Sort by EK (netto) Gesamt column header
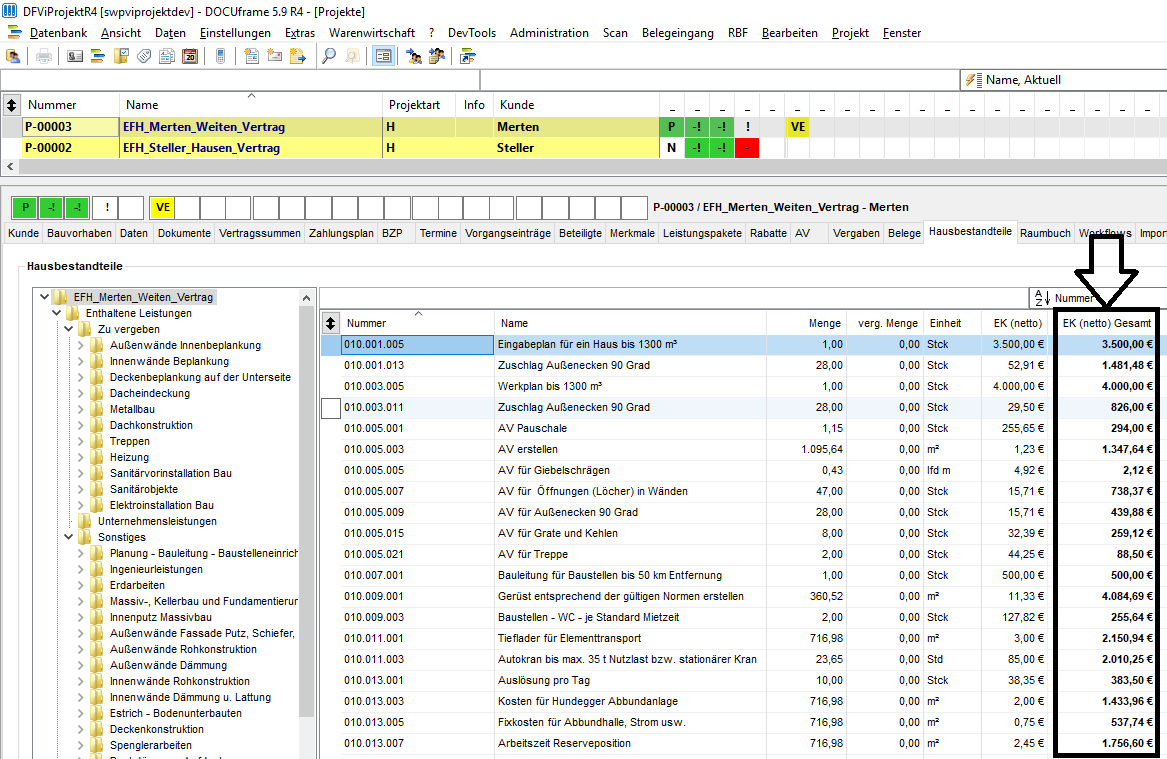1167x759 pixels. tap(1107, 323)
